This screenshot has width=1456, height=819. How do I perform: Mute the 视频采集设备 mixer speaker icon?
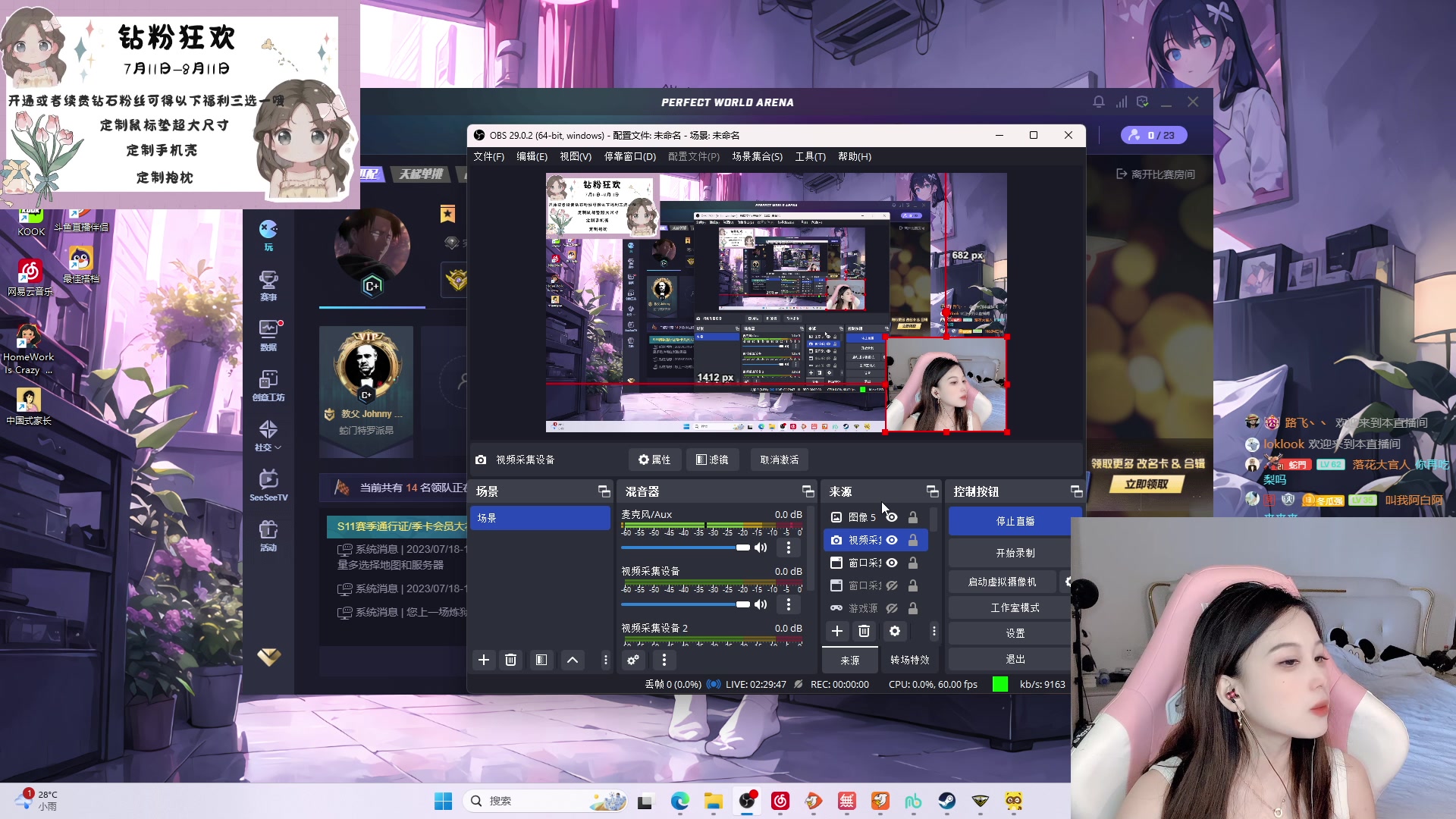point(761,604)
